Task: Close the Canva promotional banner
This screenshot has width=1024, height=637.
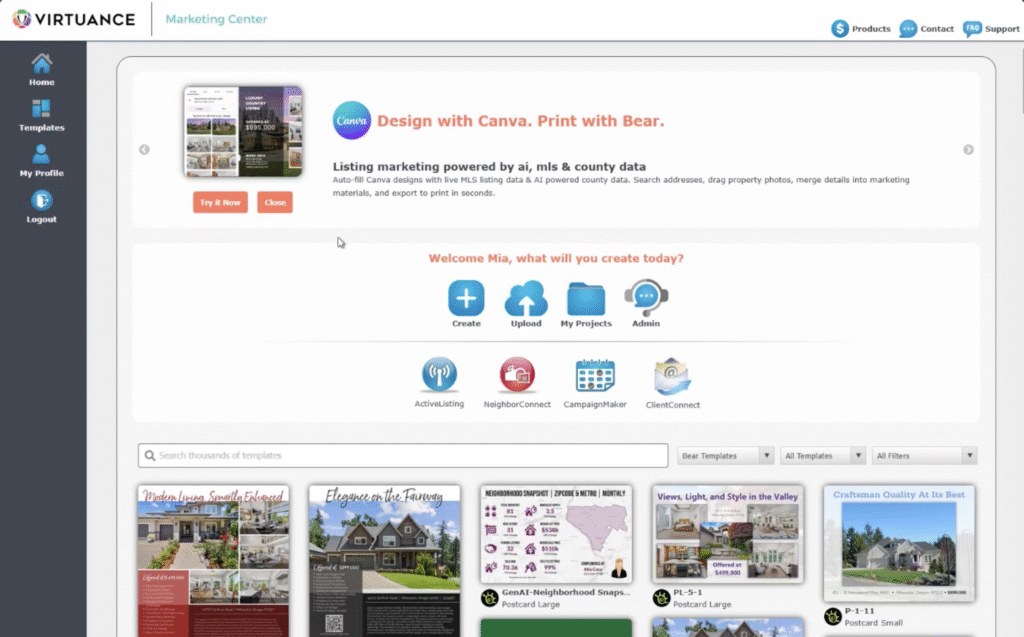Action: (275, 202)
